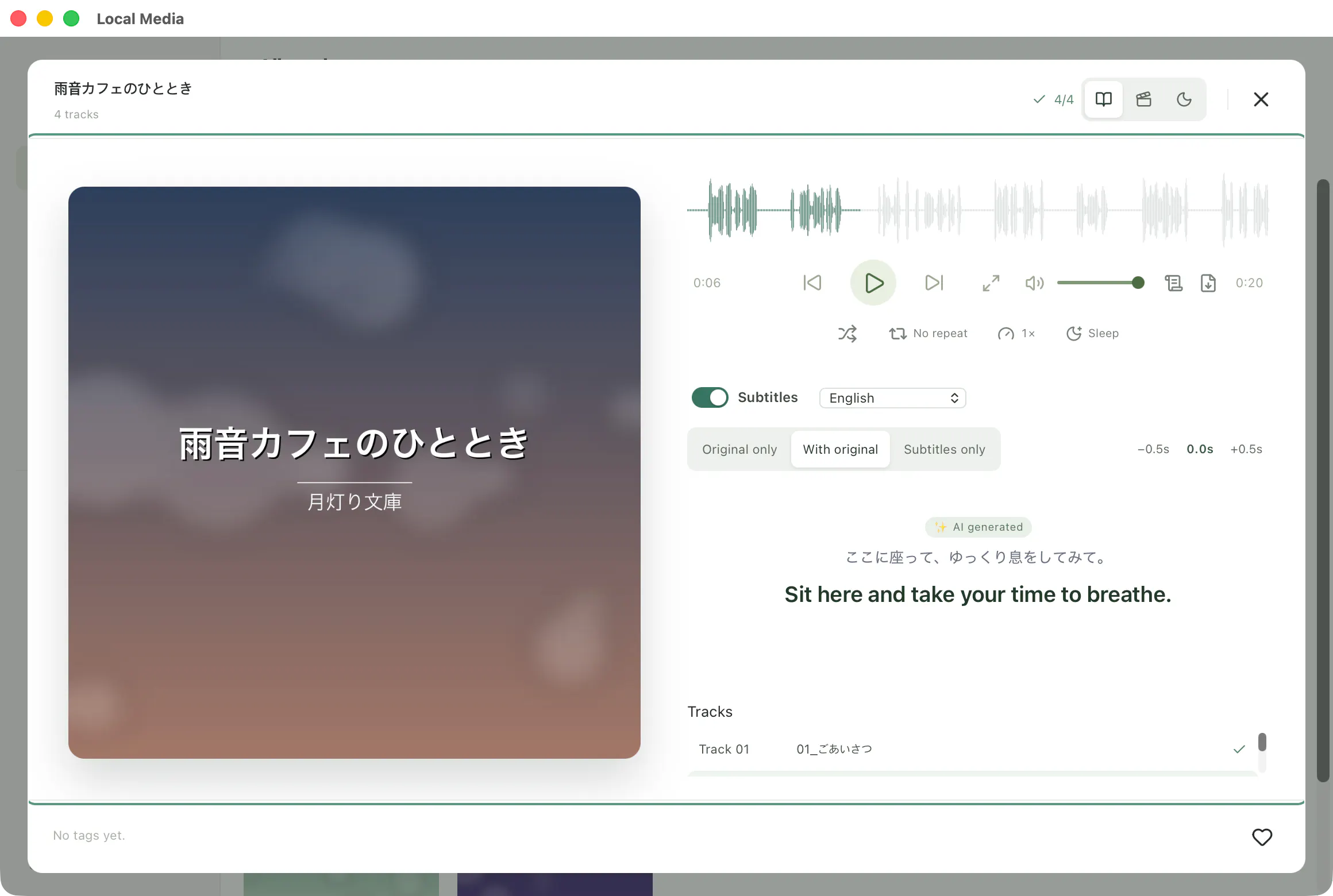
Task: Start playback with the play button
Action: pyautogui.click(x=873, y=283)
